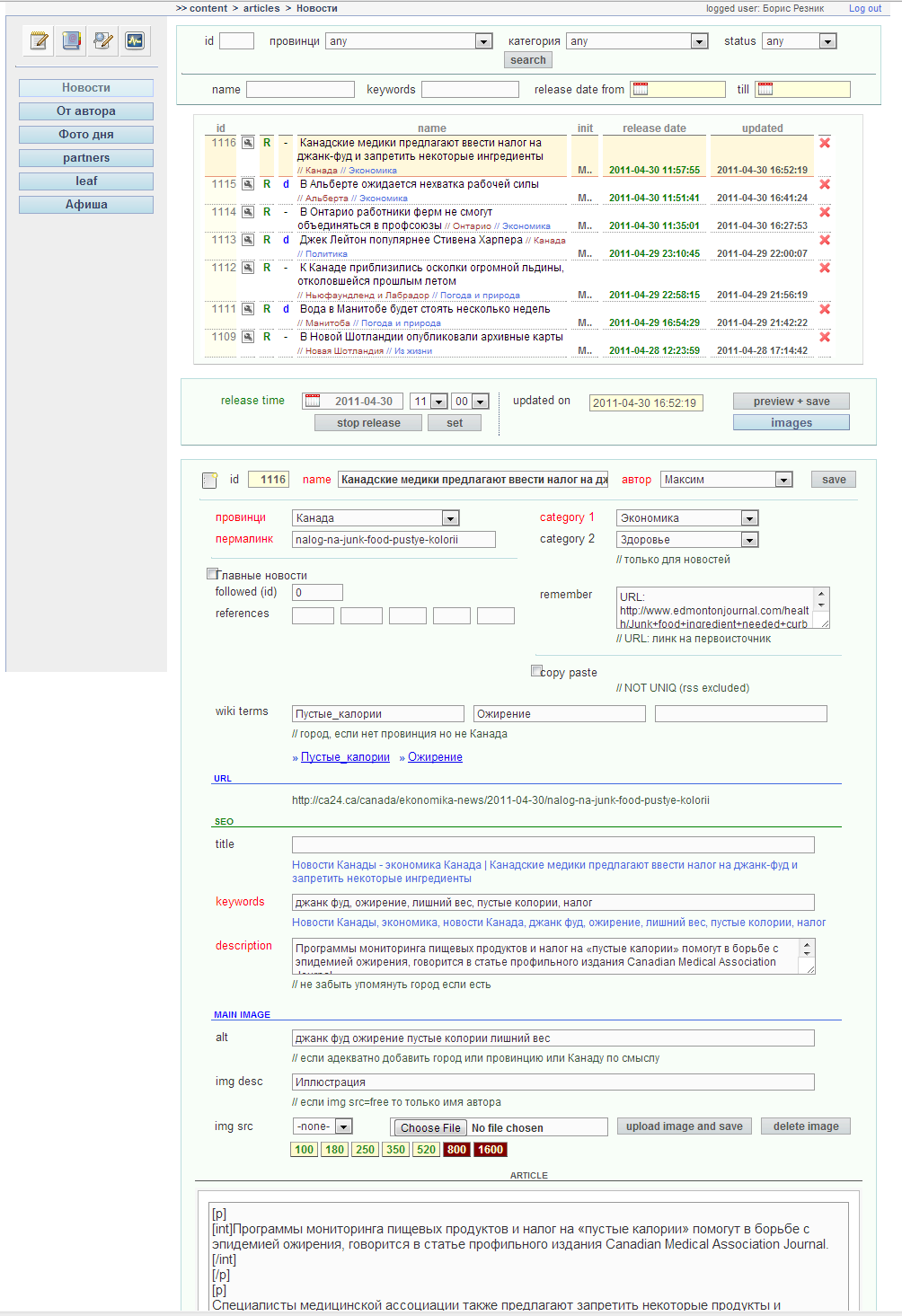This screenshot has height=1316, width=902.
Task: Click the images button
Action: point(791,423)
